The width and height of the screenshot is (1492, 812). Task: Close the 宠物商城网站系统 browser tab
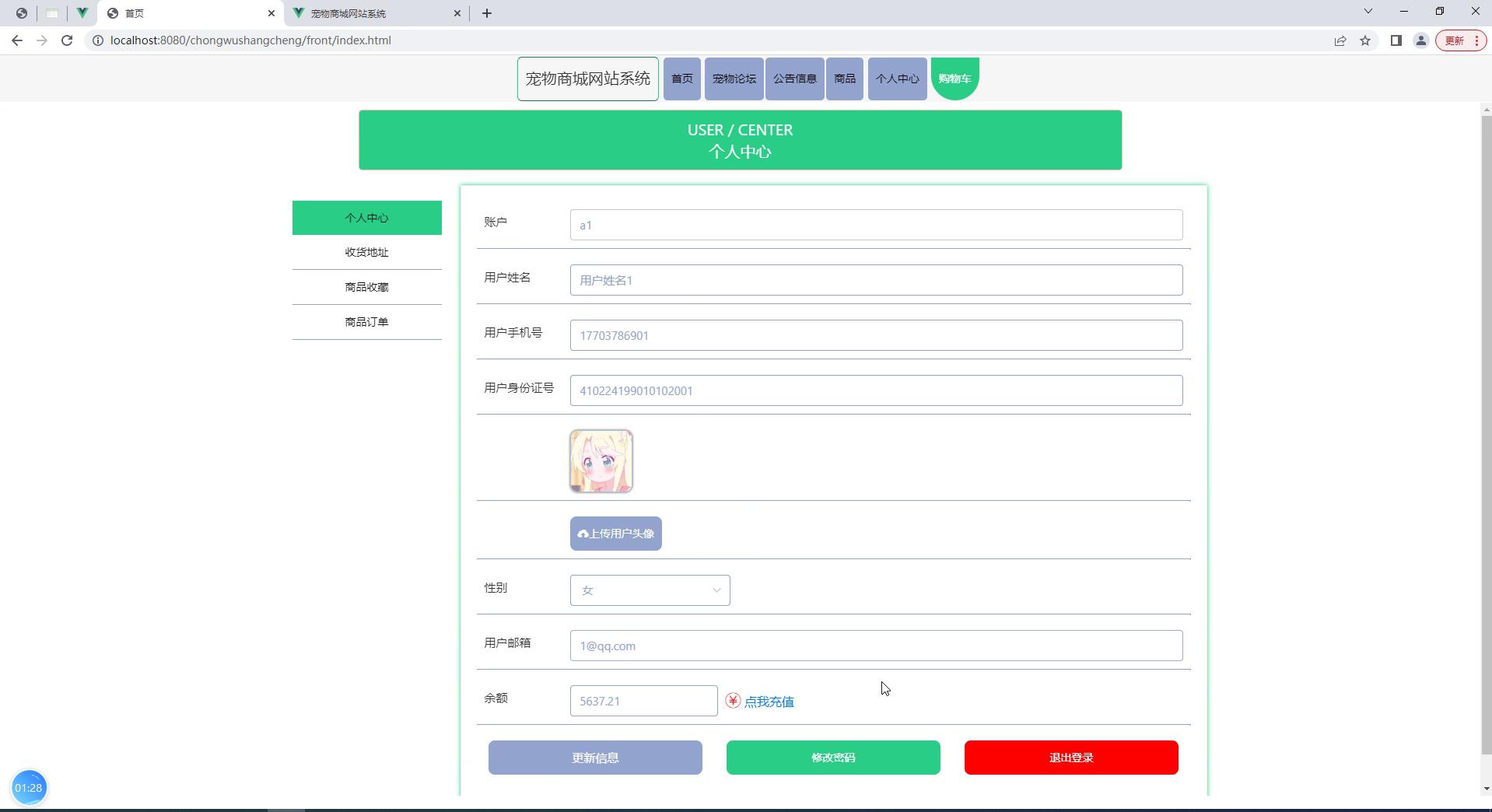457,13
